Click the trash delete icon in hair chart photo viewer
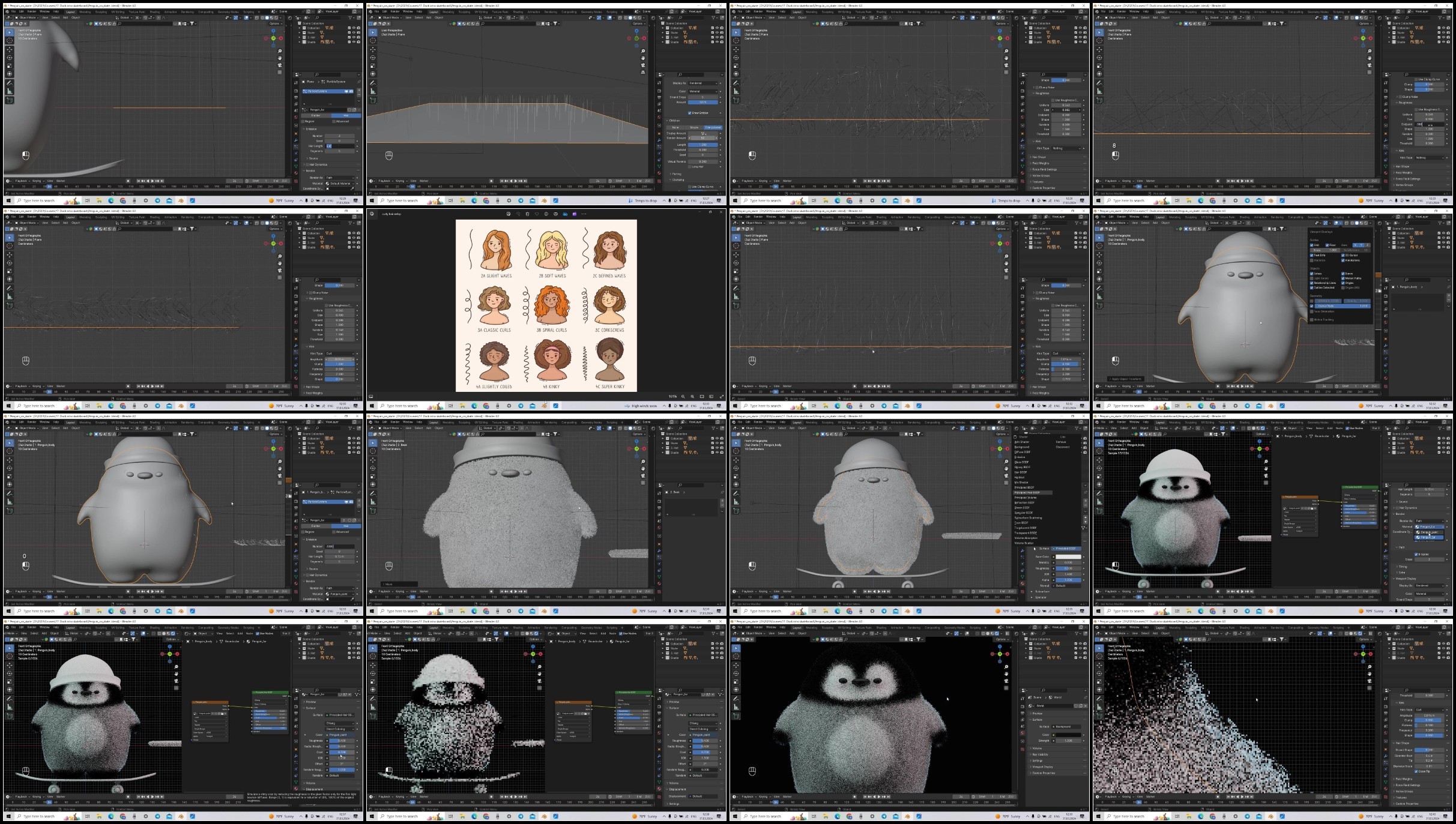Screen dimensions: 1456x824 (x=528, y=214)
